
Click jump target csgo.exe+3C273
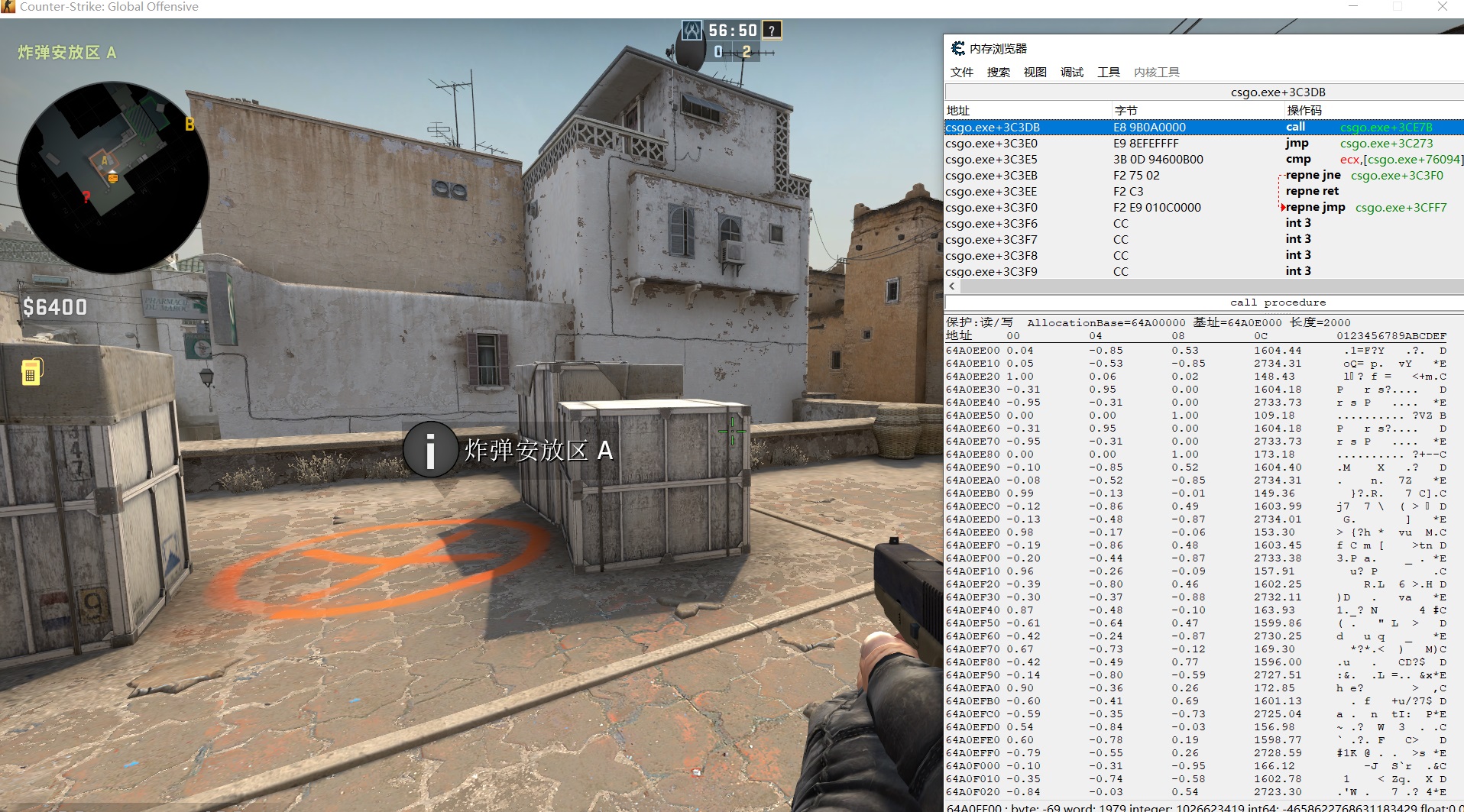(x=1386, y=143)
